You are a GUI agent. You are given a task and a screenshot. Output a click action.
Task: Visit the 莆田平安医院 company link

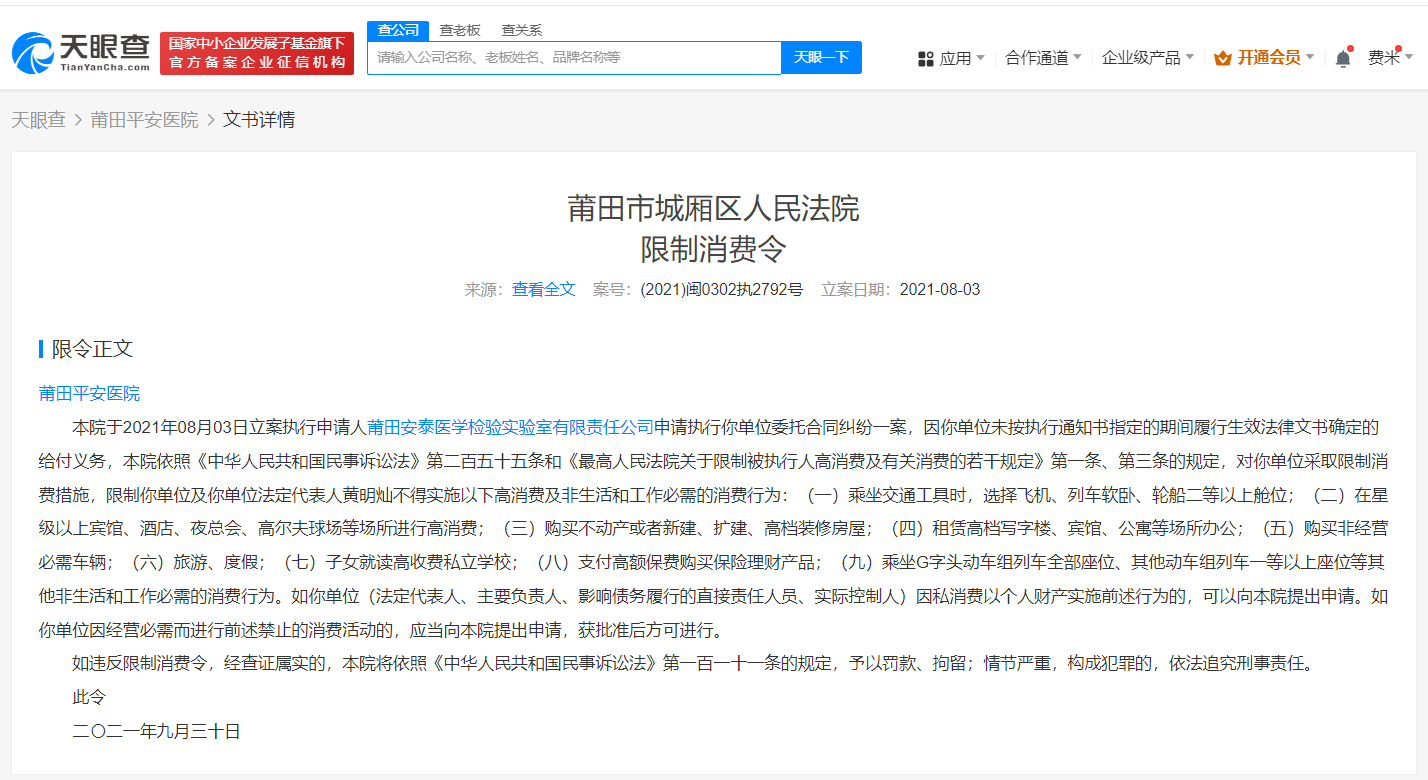pyautogui.click(x=88, y=393)
